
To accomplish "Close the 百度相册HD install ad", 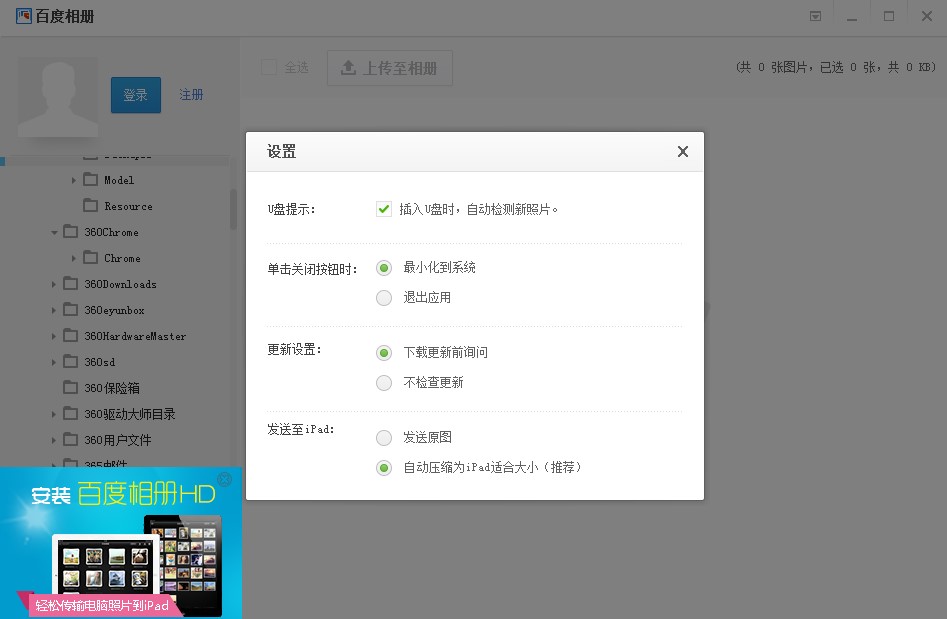I will (225, 479).
